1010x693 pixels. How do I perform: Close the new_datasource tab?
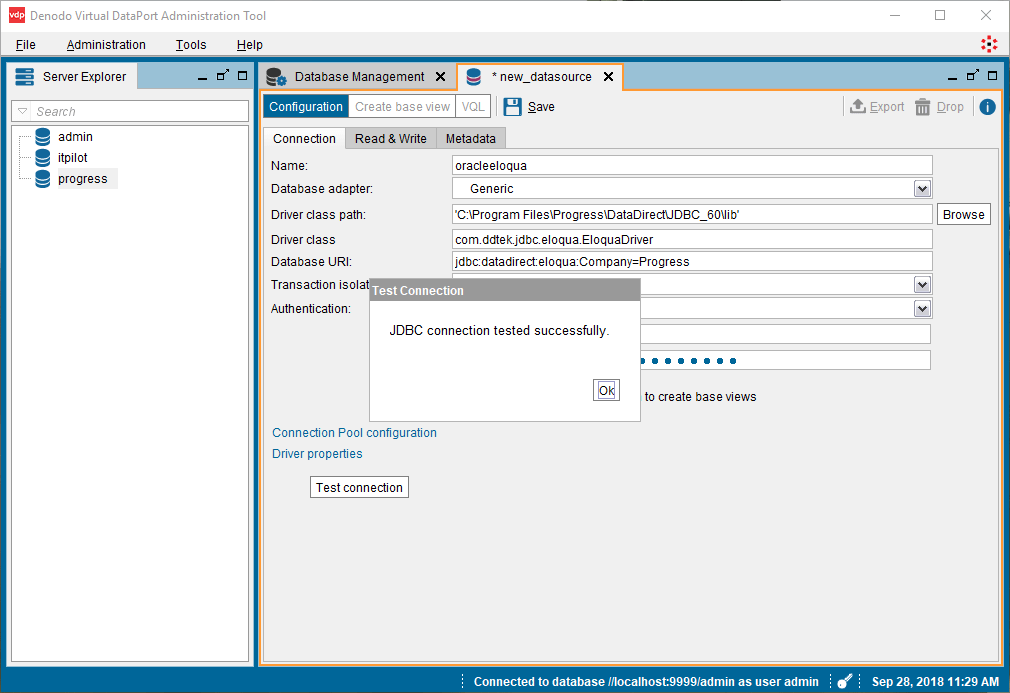(607, 77)
